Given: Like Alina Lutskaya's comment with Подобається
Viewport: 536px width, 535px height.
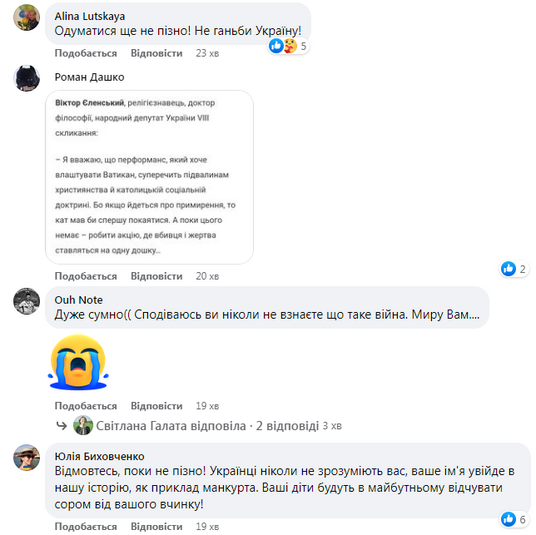Looking at the screenshot, I should pyautogui.click(x=86, y=53).
